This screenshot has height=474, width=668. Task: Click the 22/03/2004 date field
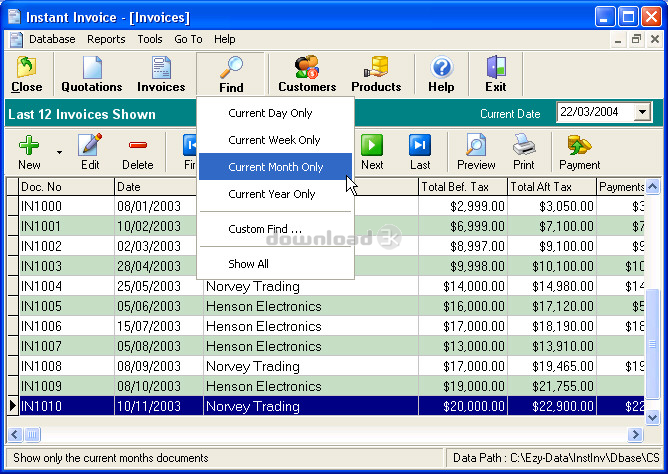(x=595, y=112)
